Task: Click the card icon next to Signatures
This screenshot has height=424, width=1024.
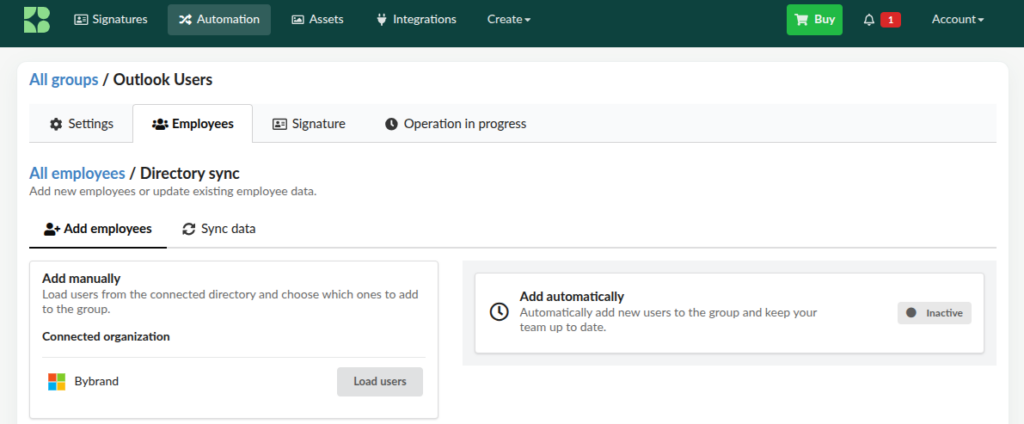Action: 81,20
